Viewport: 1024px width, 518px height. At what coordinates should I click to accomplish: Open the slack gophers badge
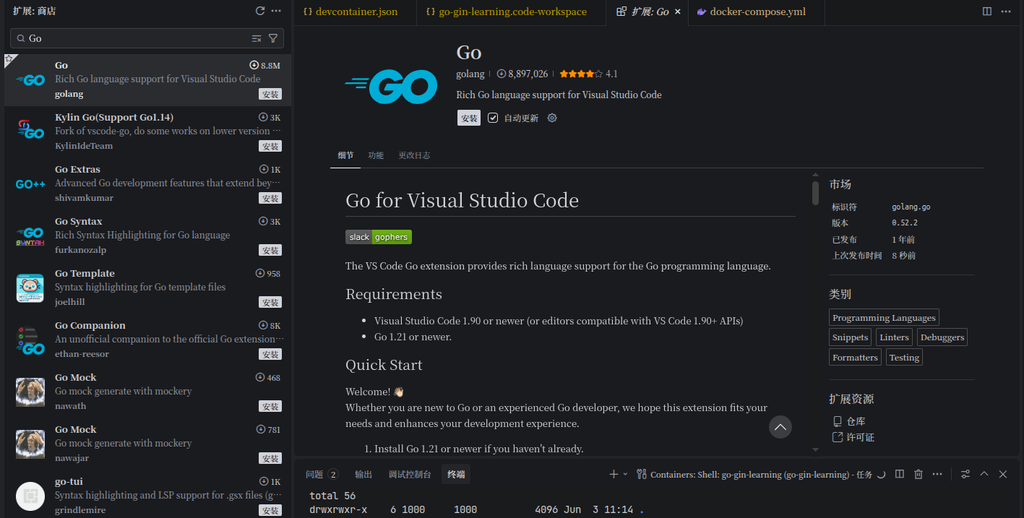pos(379,237)
